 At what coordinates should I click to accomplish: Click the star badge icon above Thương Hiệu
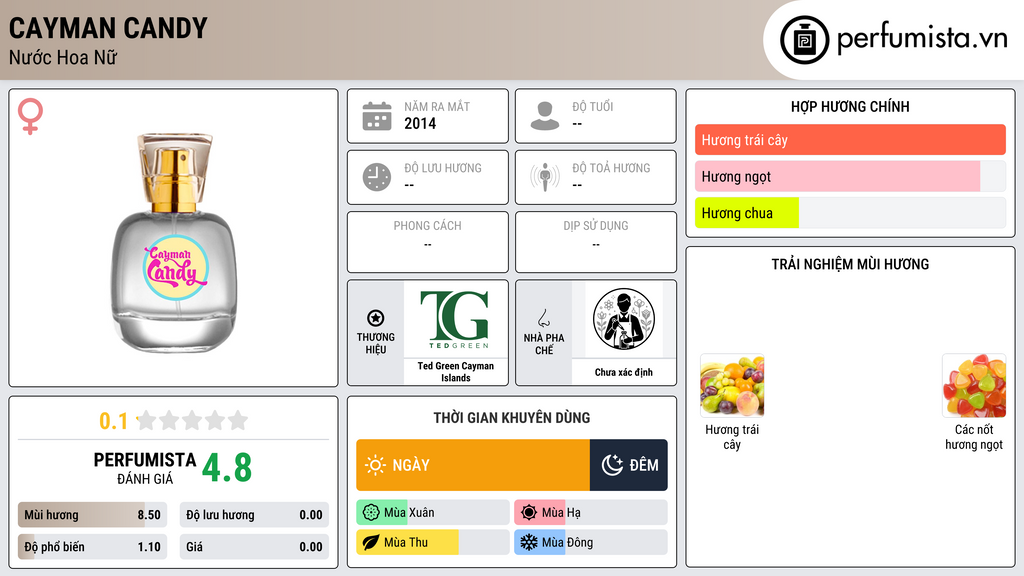click(x=376, y=318)
